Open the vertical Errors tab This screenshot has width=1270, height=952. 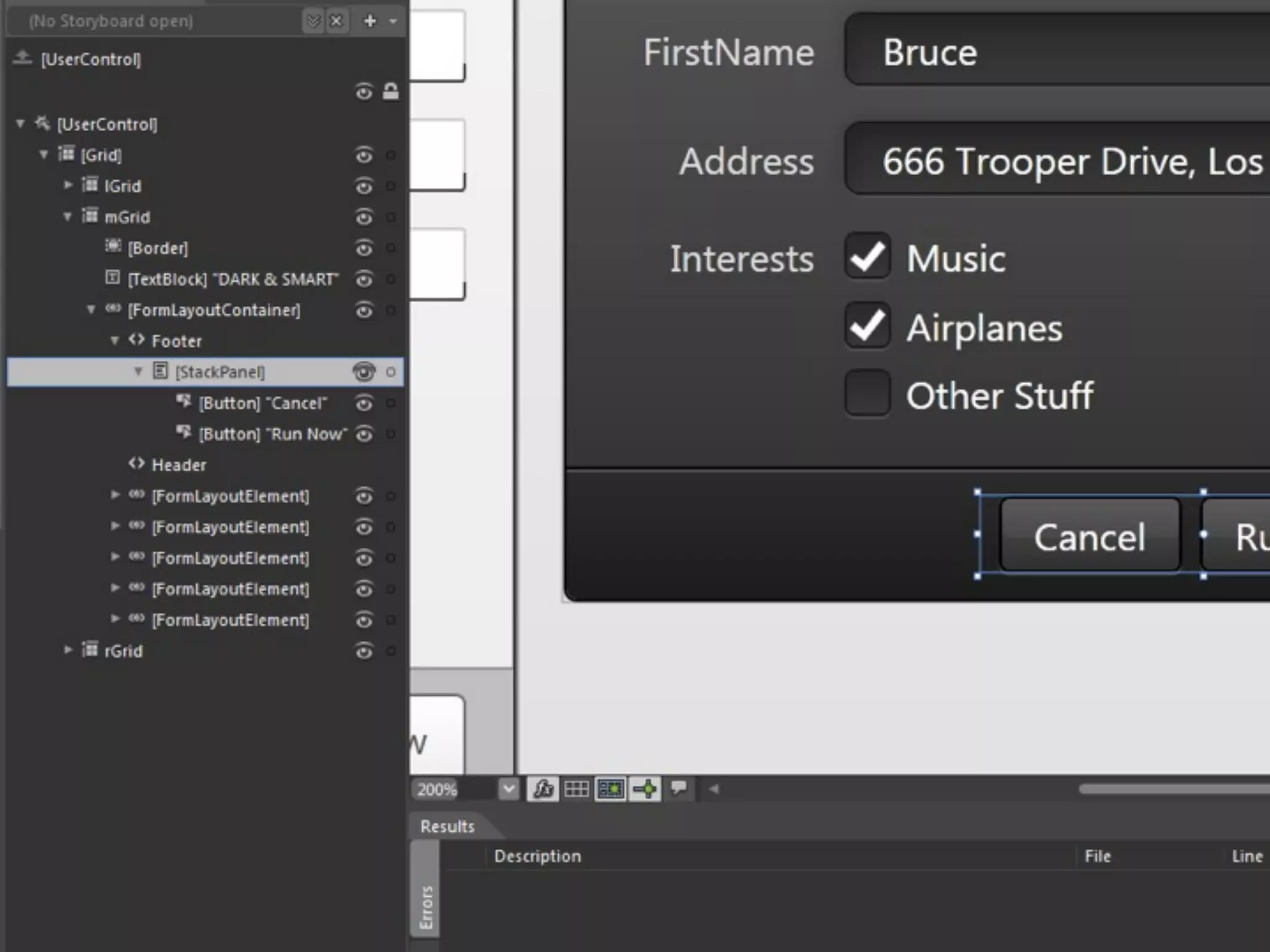[425, 907]
